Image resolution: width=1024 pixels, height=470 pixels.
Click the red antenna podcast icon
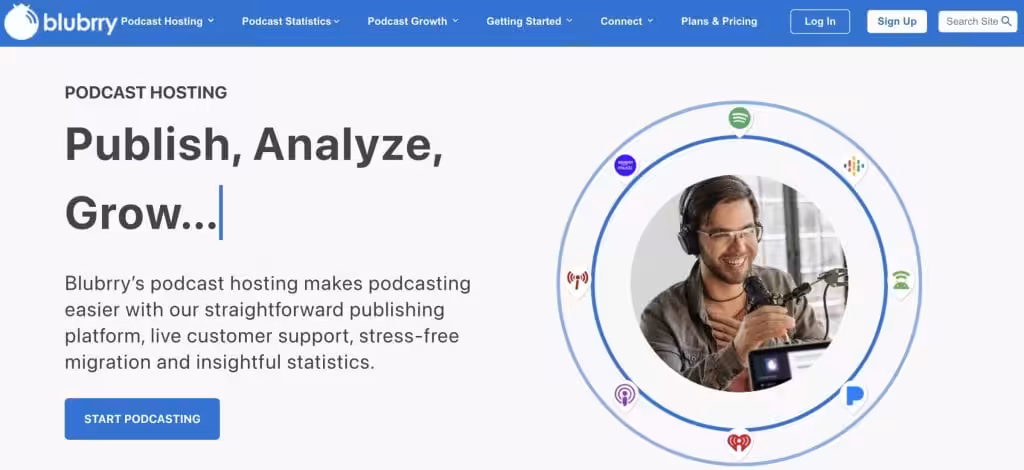point(577,281)
